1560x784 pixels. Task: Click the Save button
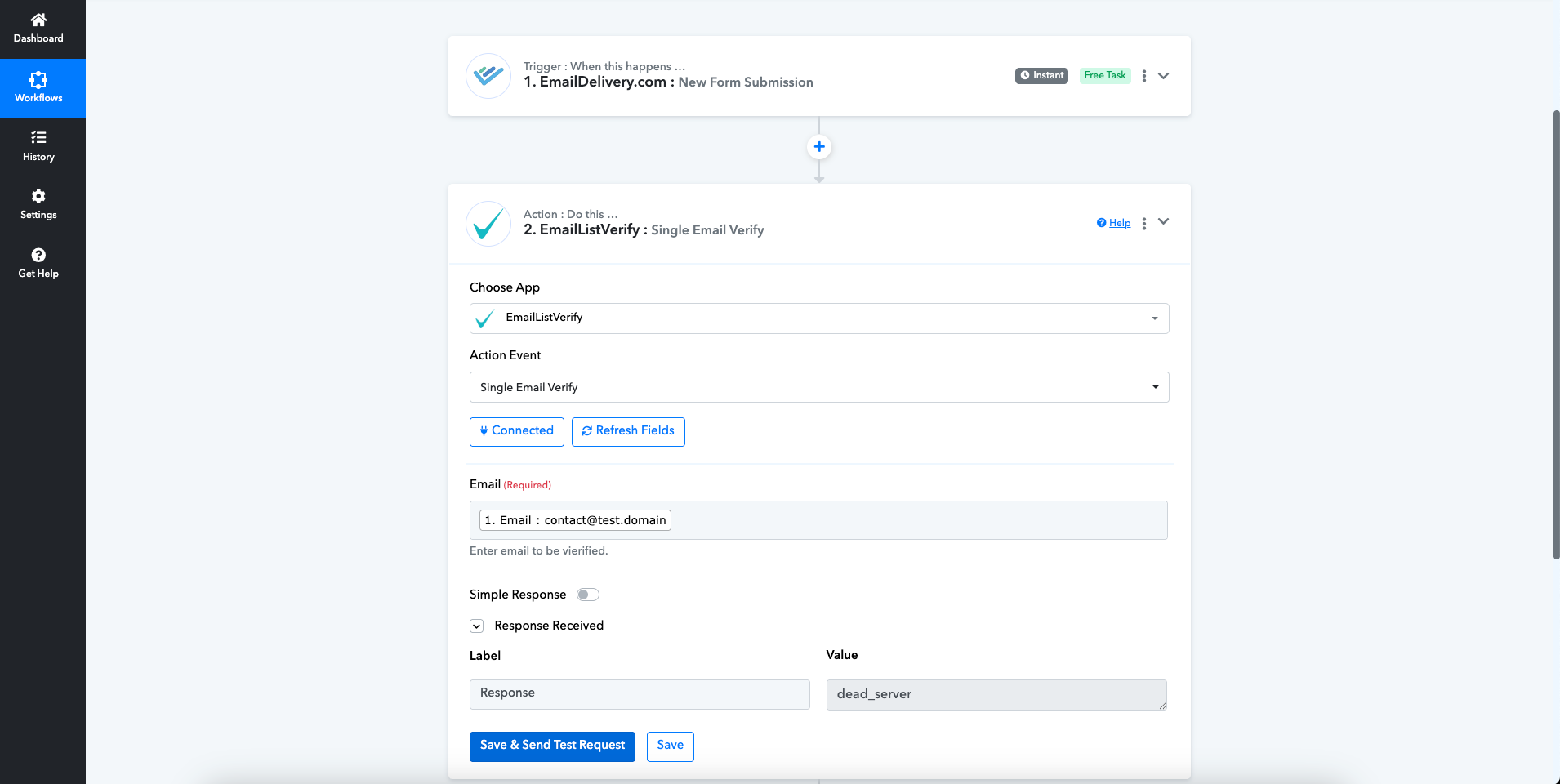pyautogui.click(x=671, y=746)
